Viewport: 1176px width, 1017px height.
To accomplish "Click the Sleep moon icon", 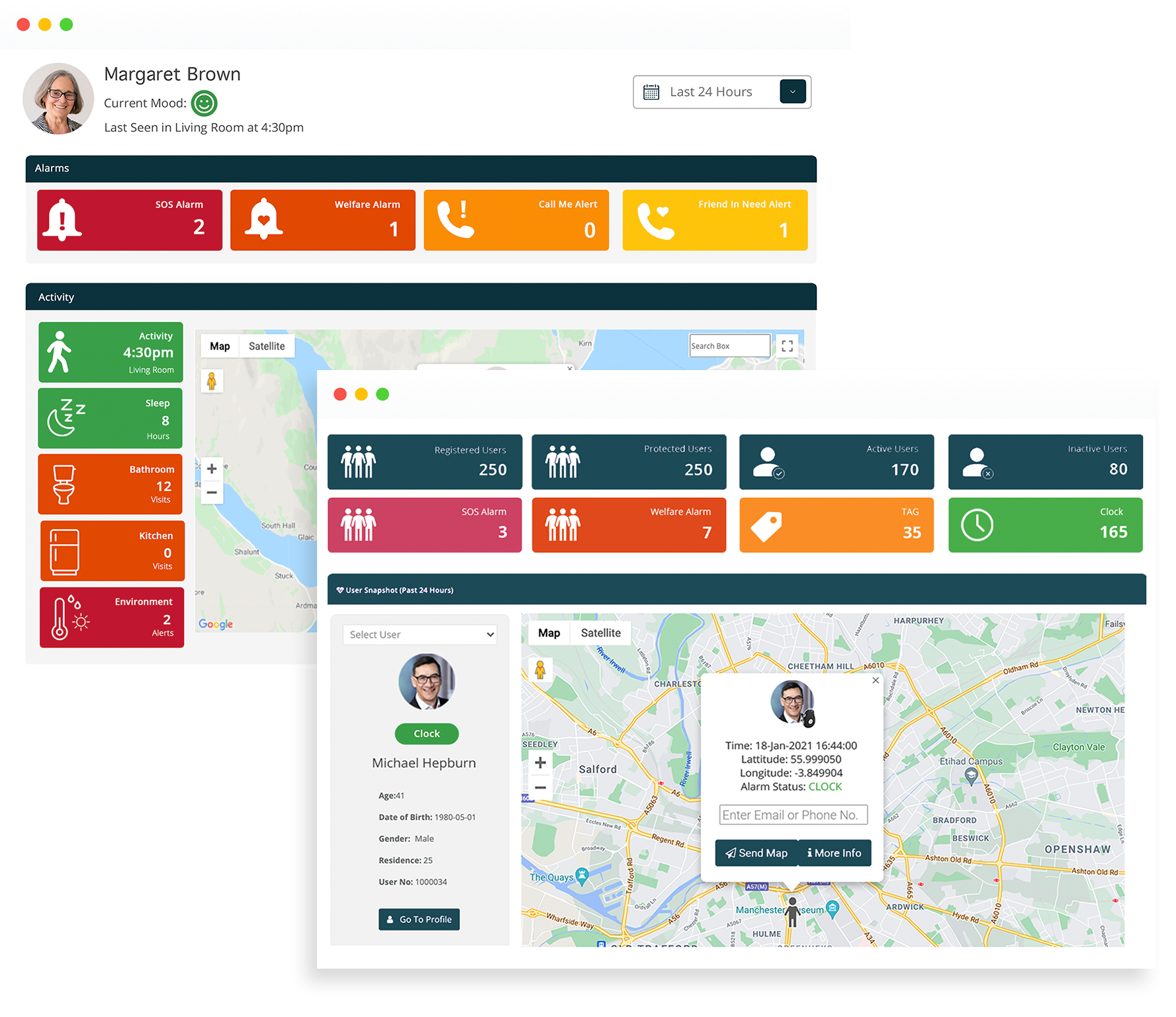I will [x=66, y=418].
